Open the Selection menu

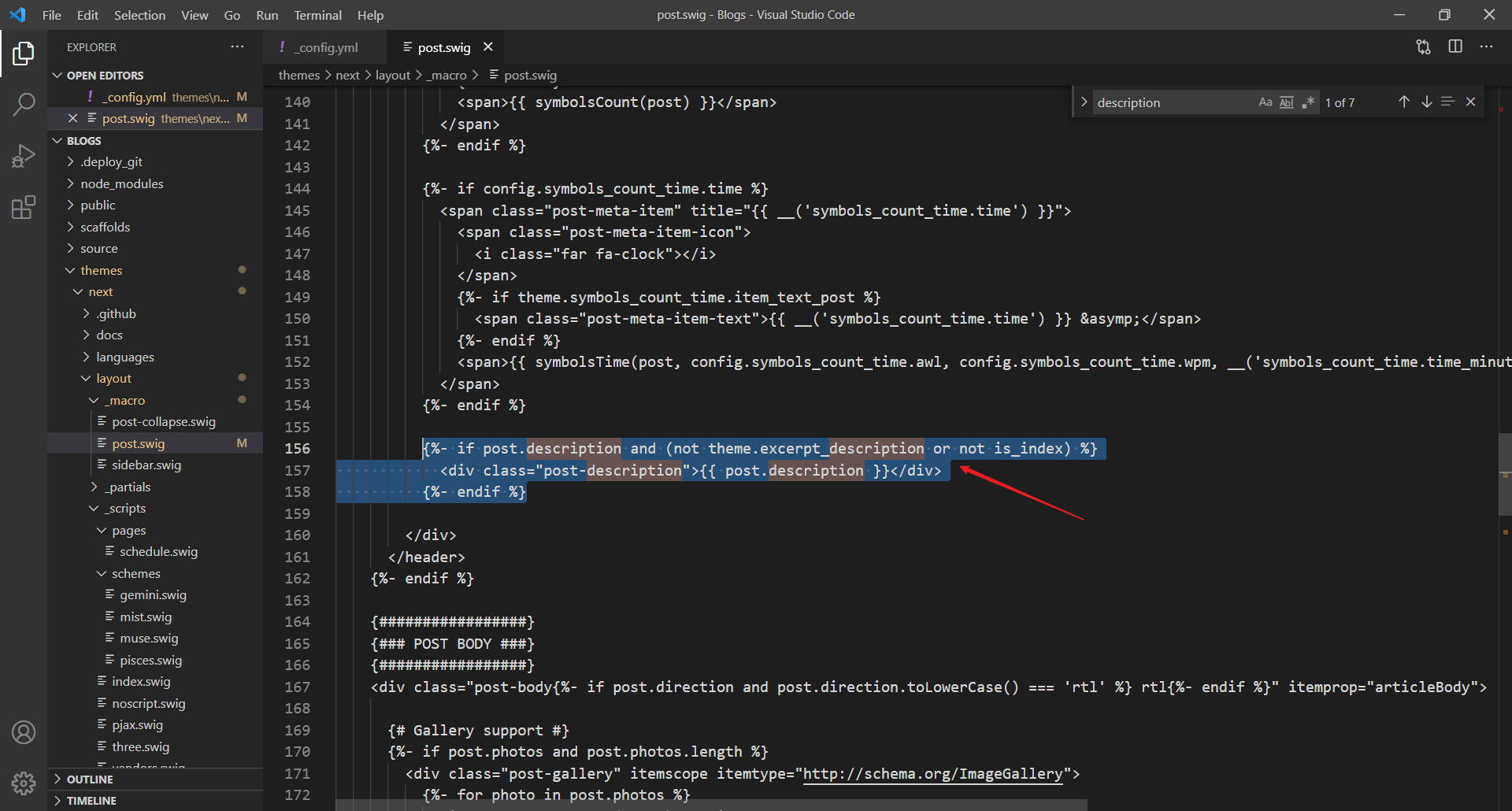[139, 15]
